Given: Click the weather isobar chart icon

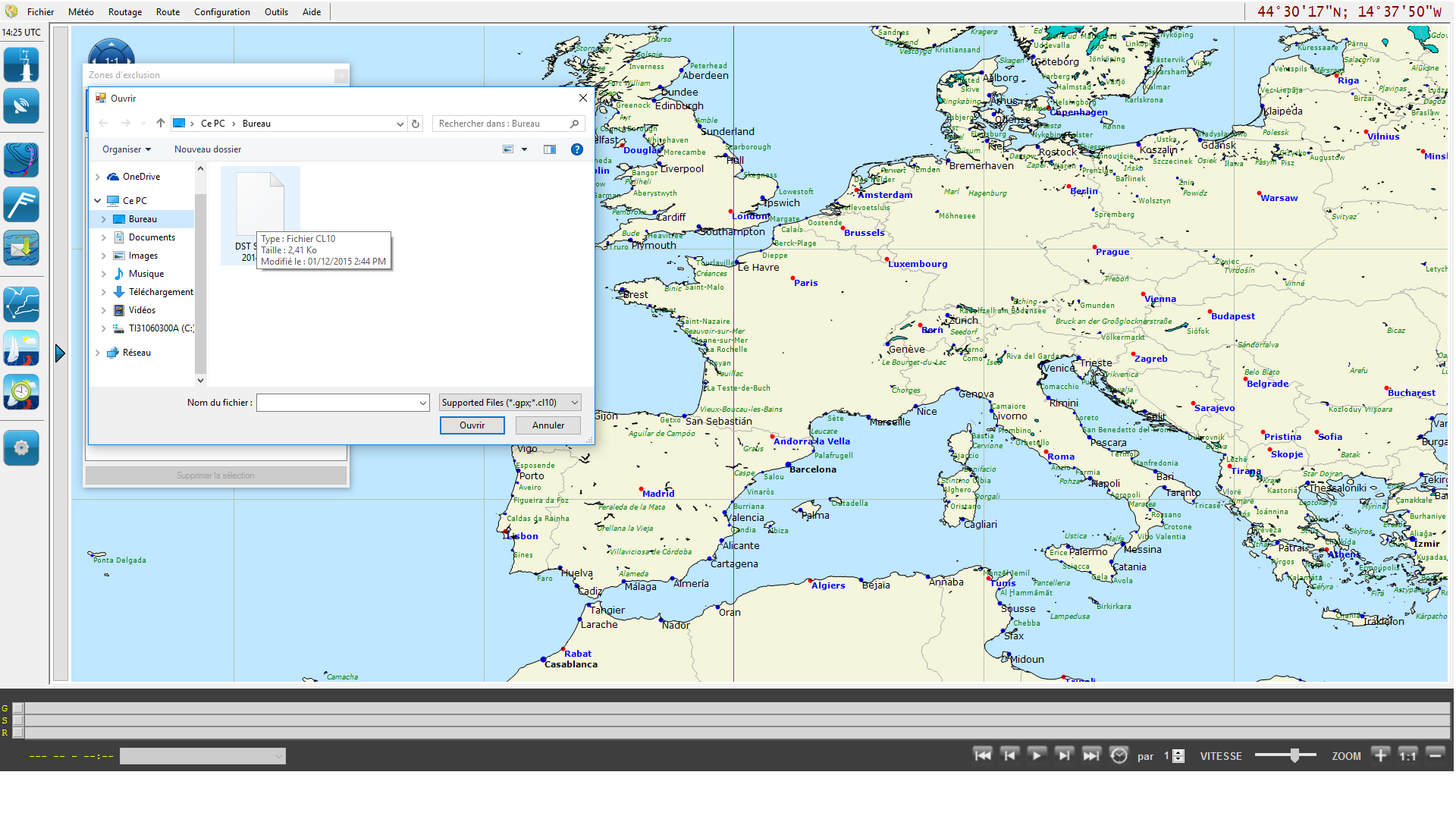Looking at the screenshot, I should point(21,160).
